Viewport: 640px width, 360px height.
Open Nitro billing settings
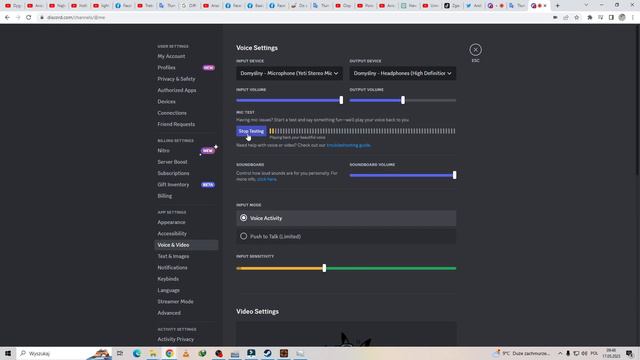click(164, 151)
